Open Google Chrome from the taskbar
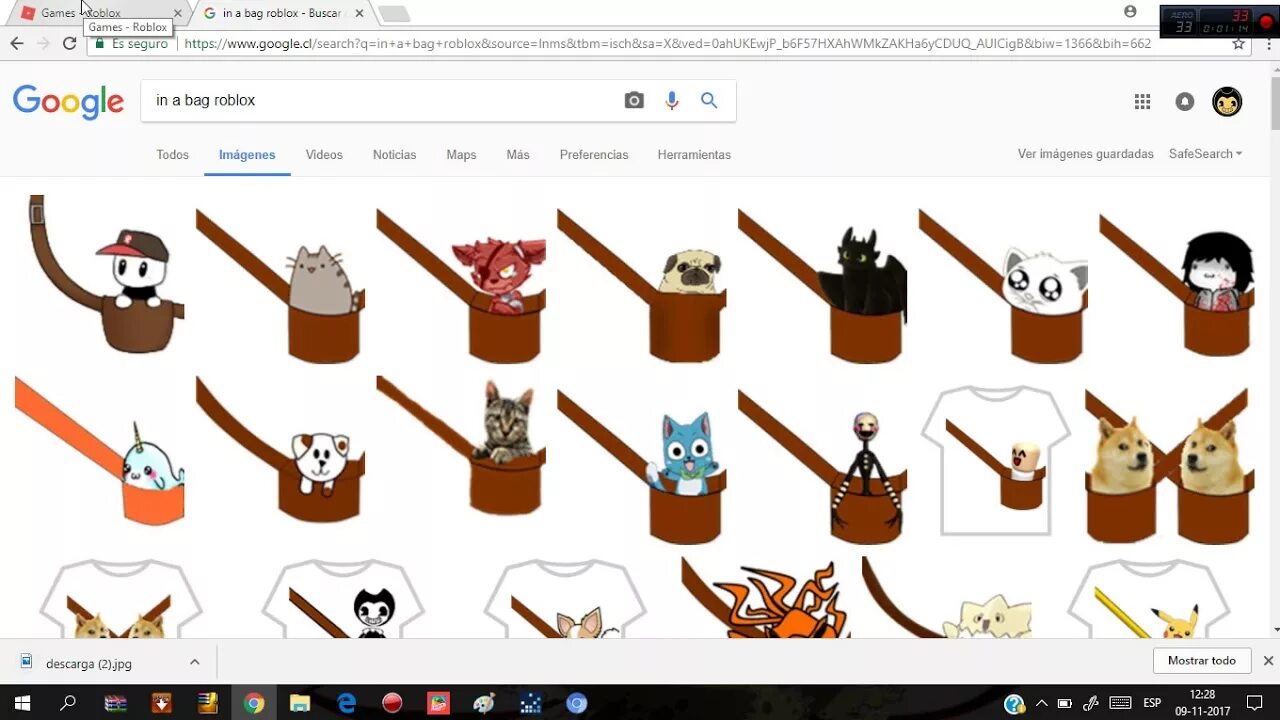 pyautogui.click(x=254, y=703)
